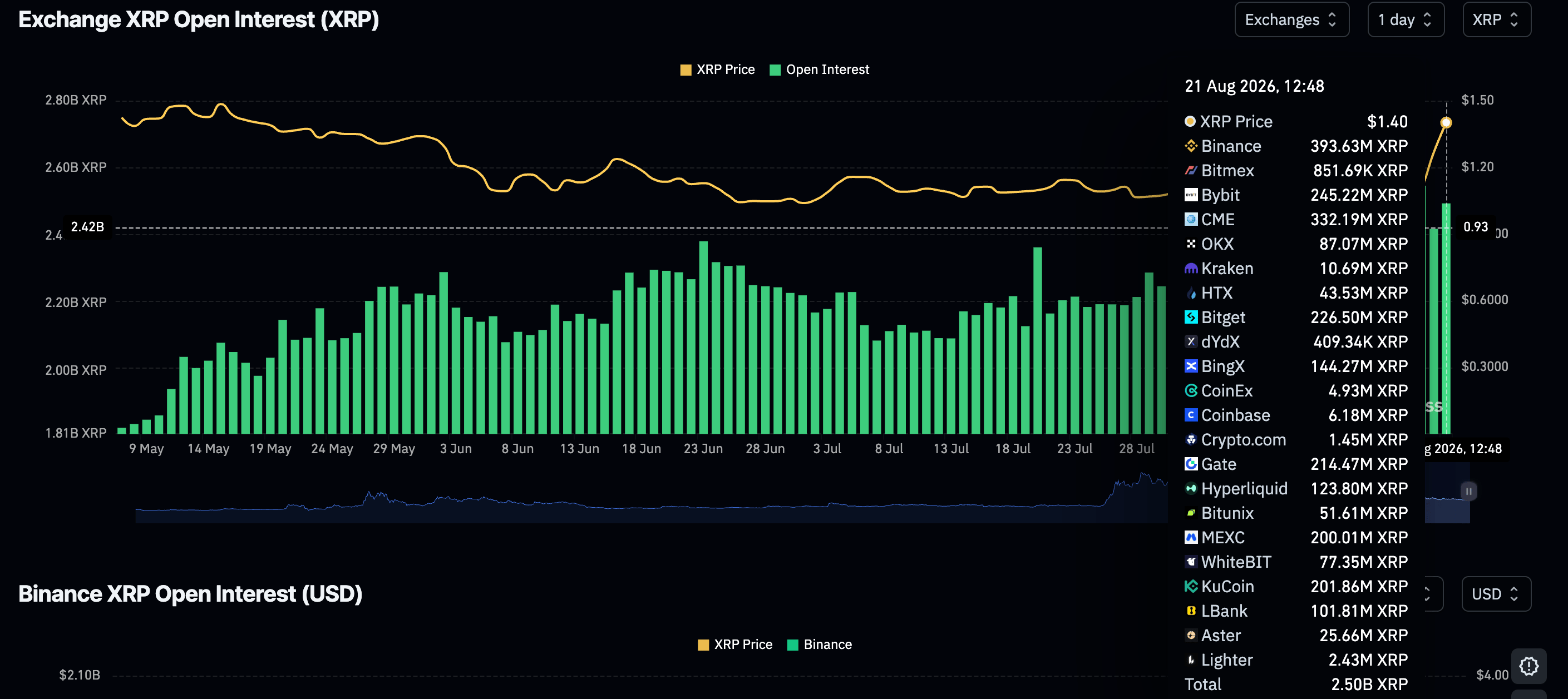The image size is (1568, 699).
Task: Click the tall 18 Jul open interest bar
Action: (1037, 340)
